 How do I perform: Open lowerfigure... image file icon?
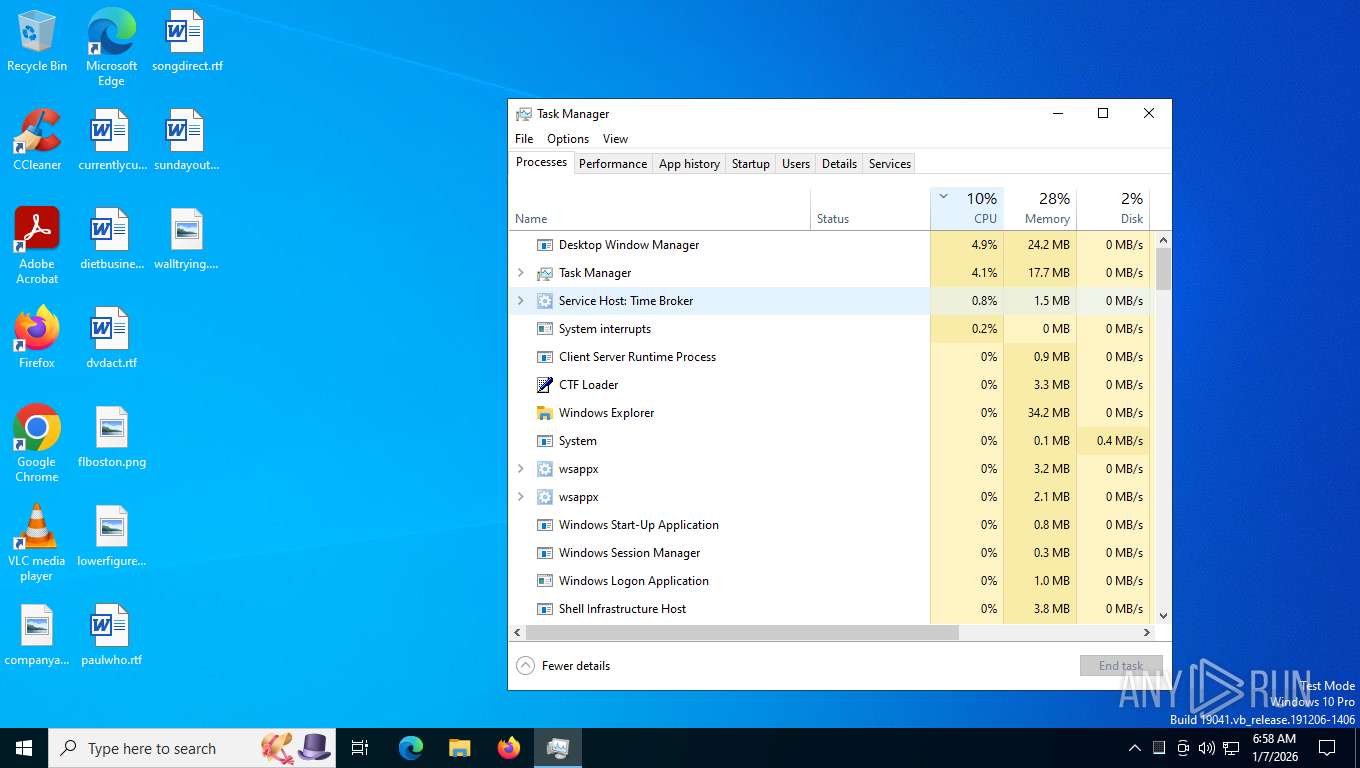point(112,536)
